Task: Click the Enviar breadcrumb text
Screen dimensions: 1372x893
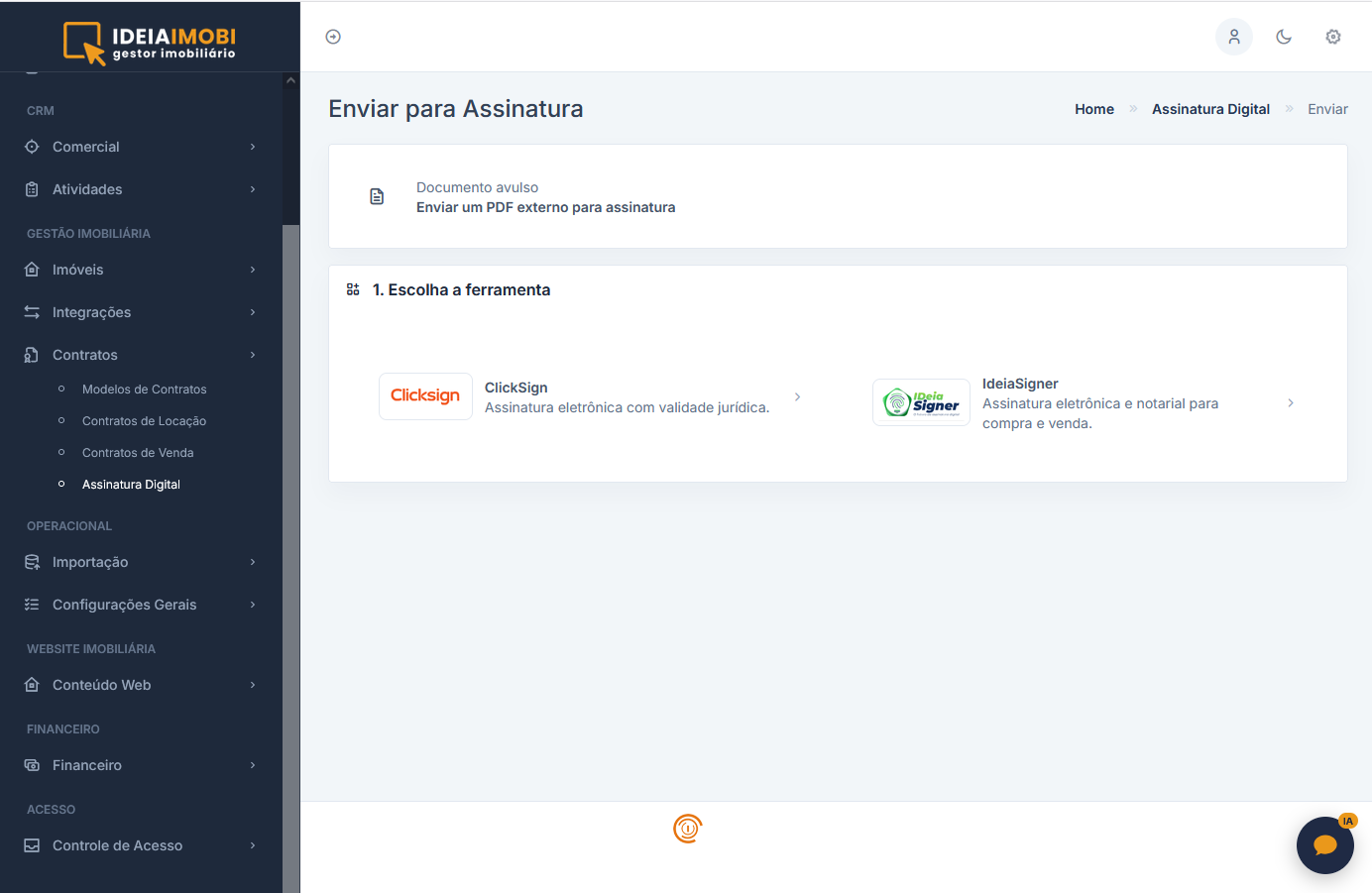Action: pyautogui.click(x=1327, y=109)
